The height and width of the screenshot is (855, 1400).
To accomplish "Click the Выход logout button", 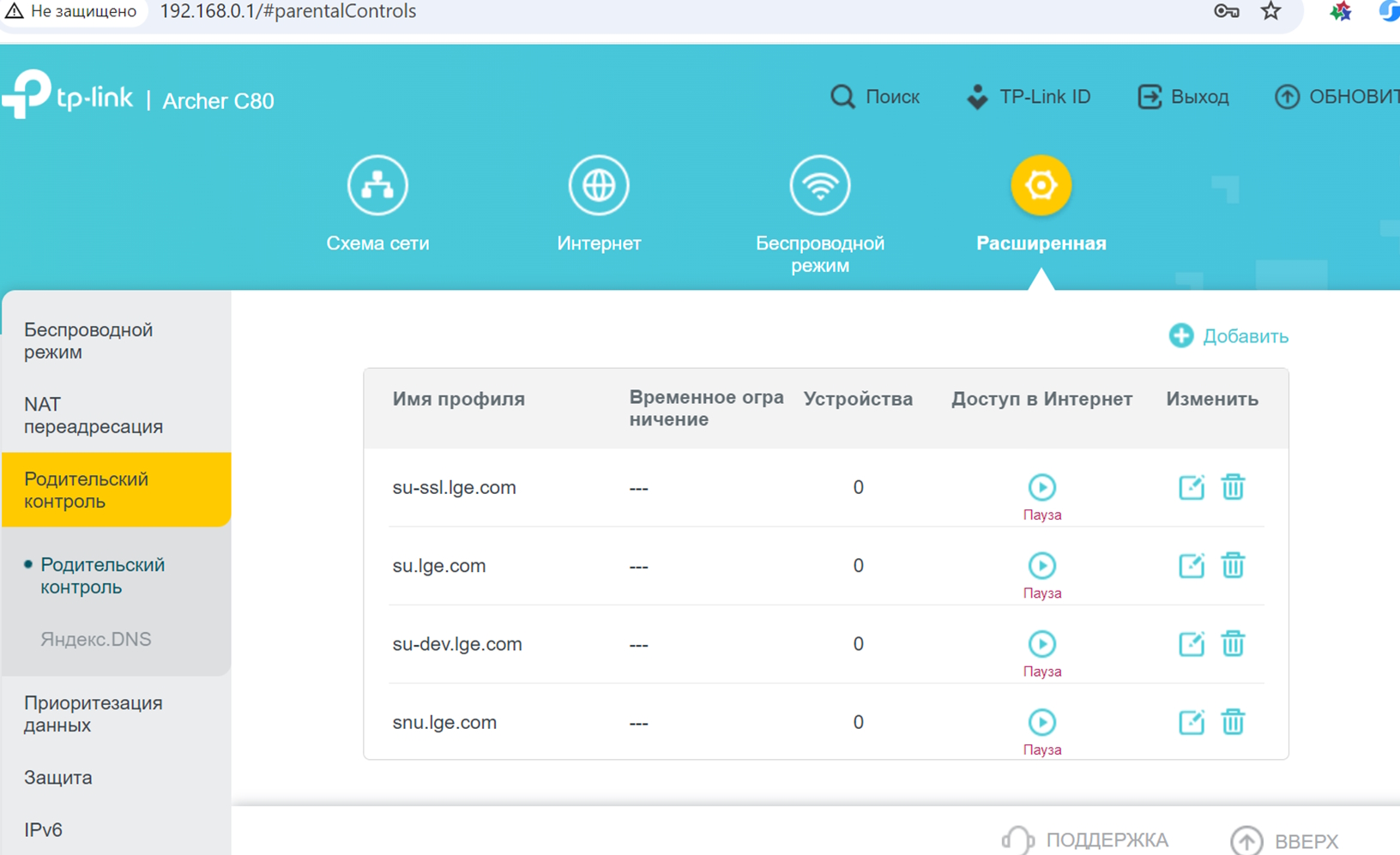I will 1184,97.
